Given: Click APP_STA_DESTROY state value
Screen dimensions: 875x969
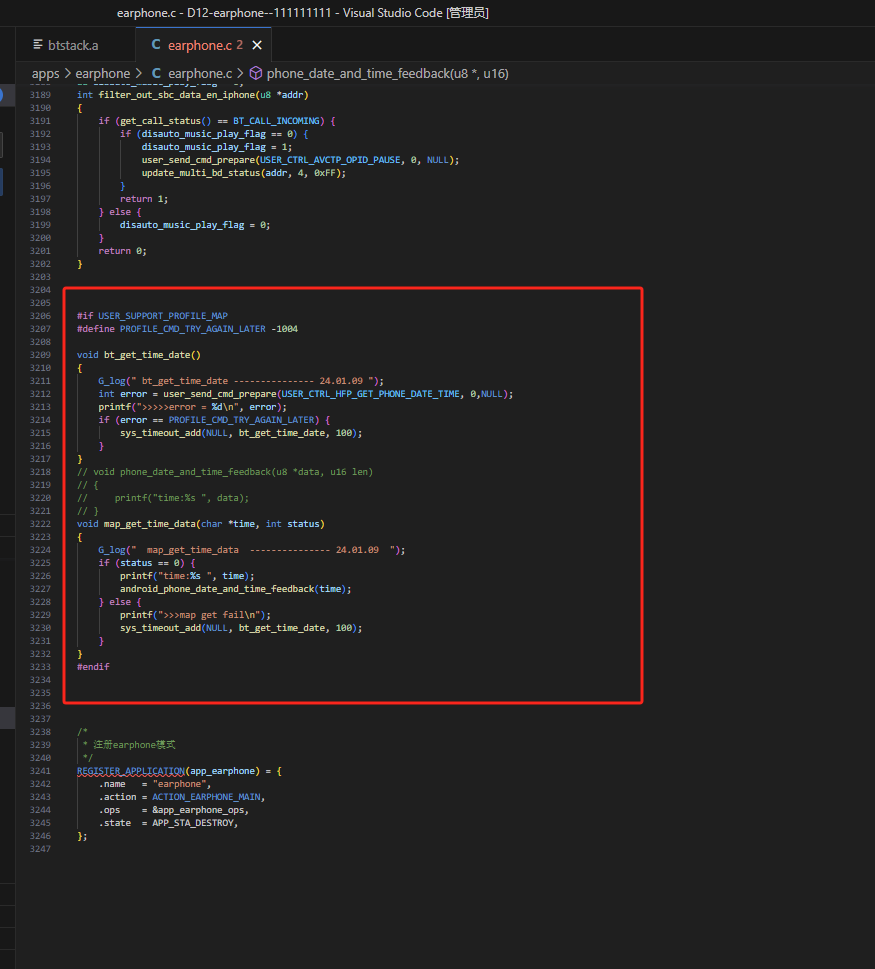Looking at the screenshot, I should click(193, 823).
